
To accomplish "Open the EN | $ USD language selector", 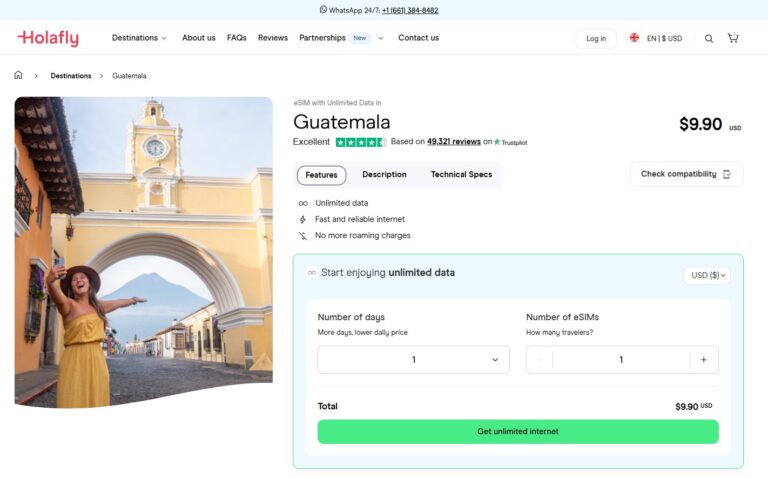I will [x=664, y=38].
